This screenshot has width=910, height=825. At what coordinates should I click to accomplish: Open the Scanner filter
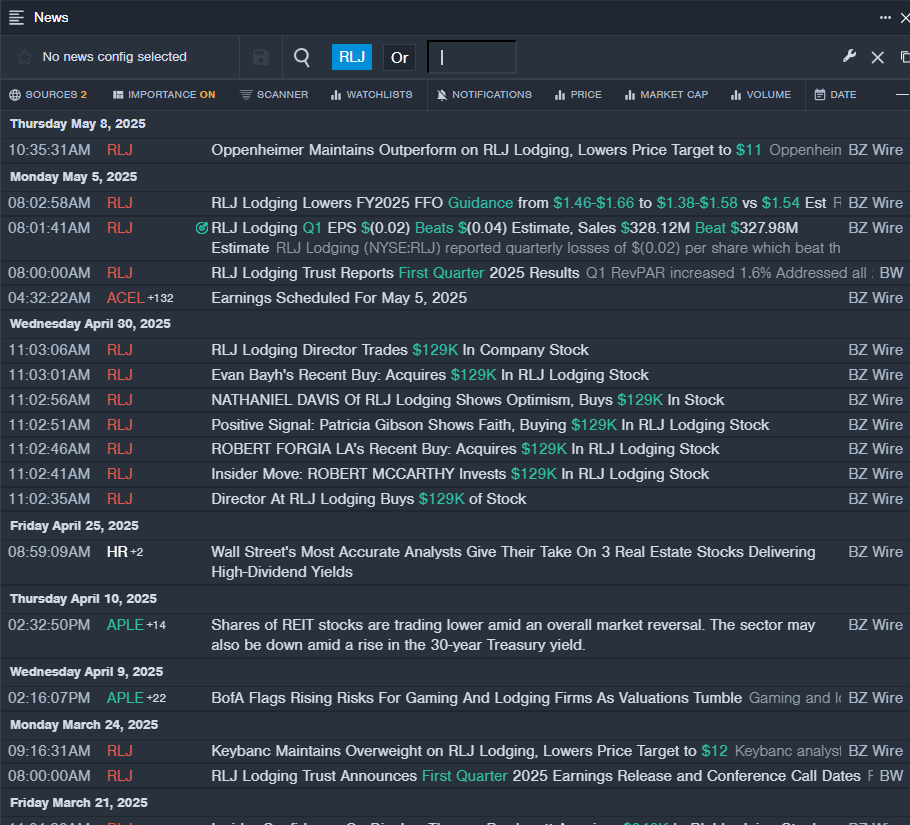(274, 95)
